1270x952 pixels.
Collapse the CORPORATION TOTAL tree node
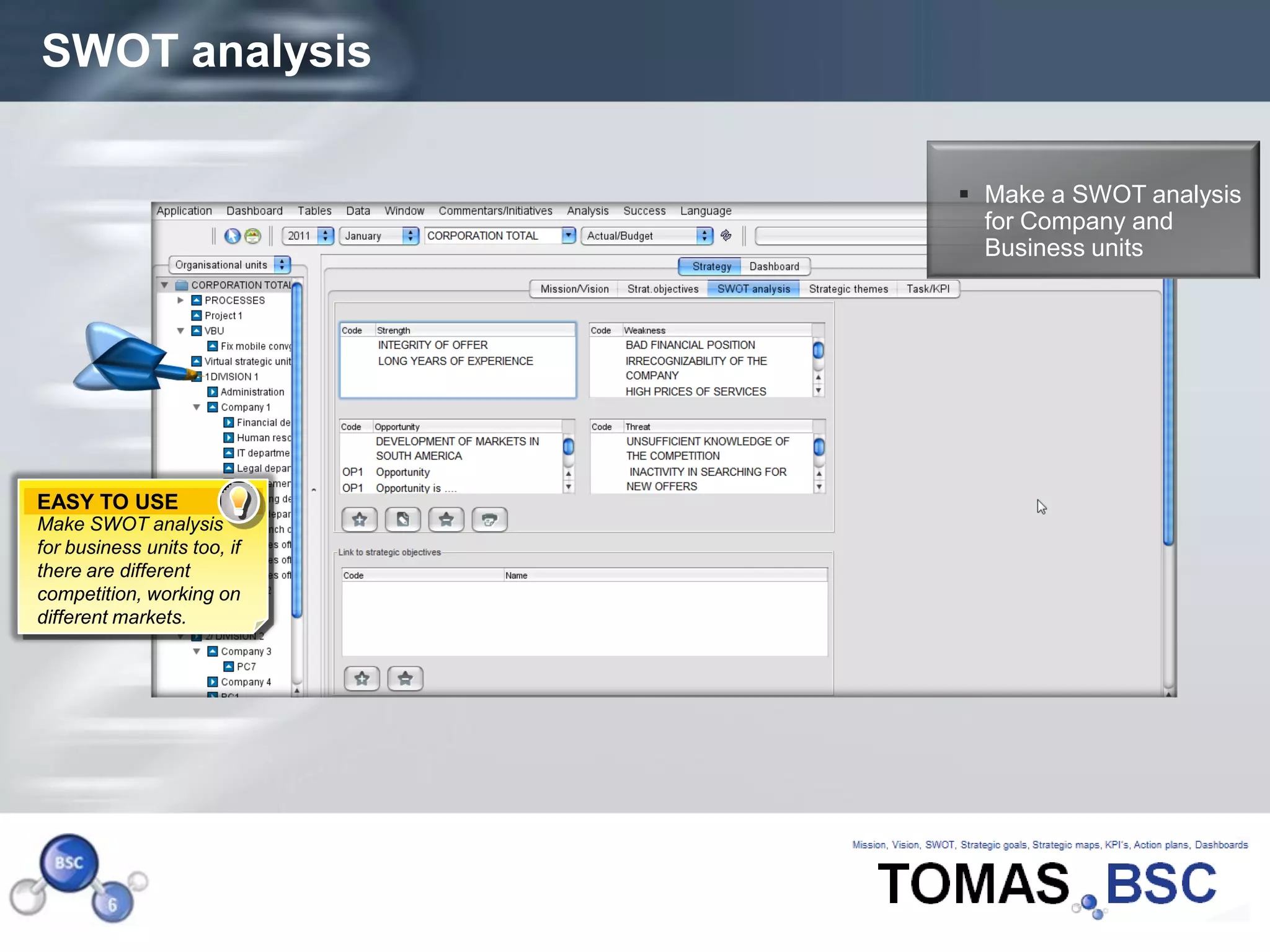[x=164, y=285]
